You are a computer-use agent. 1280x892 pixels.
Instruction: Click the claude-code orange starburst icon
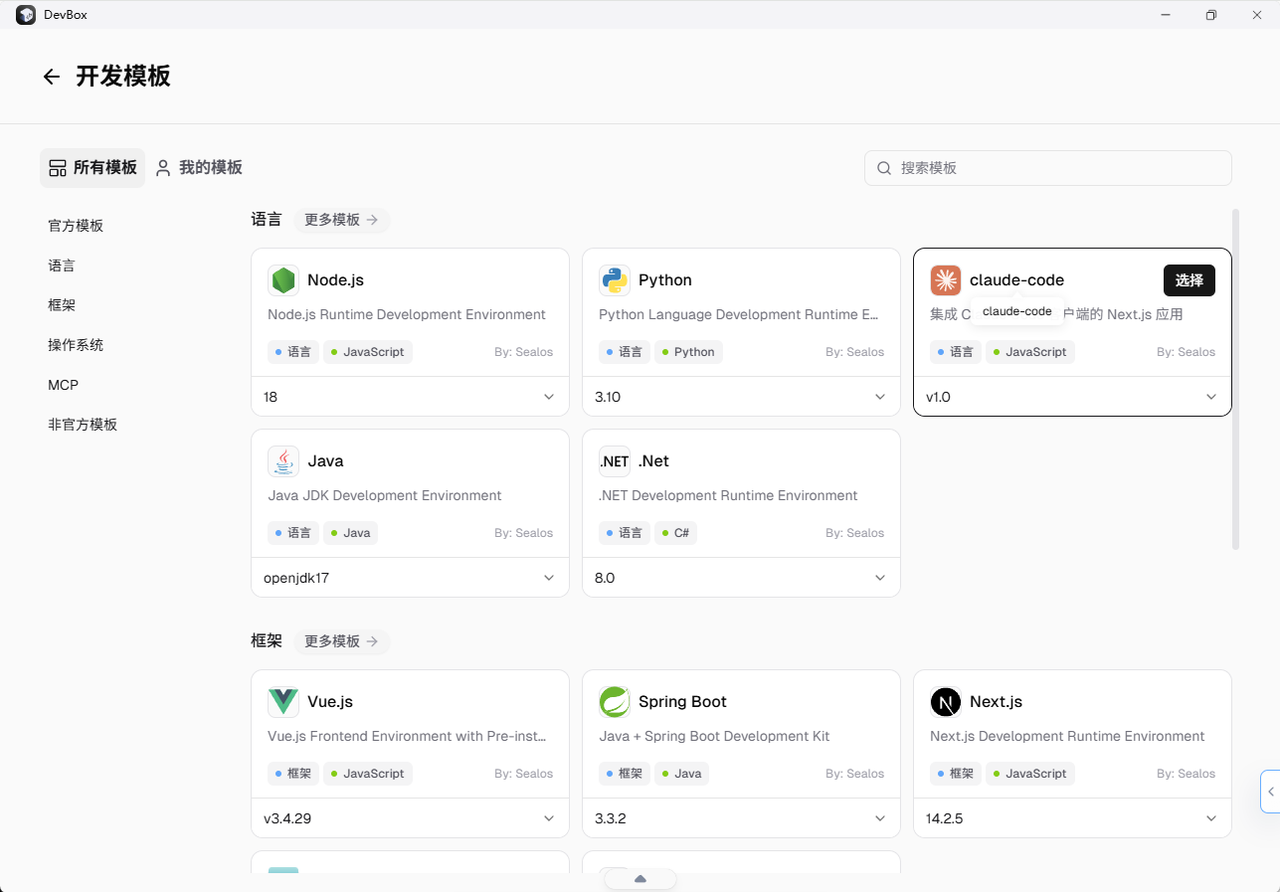pyautogui.click(x=945, y=280)
